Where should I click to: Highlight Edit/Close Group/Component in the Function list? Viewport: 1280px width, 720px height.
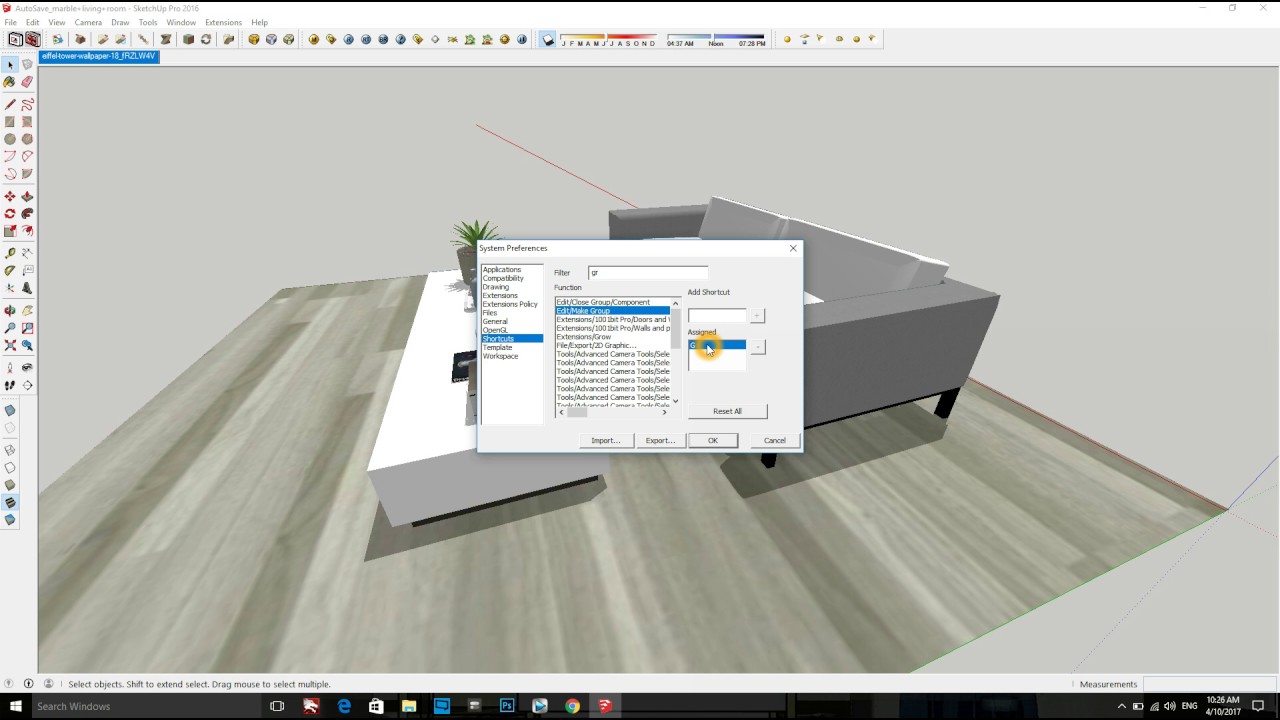602,302
